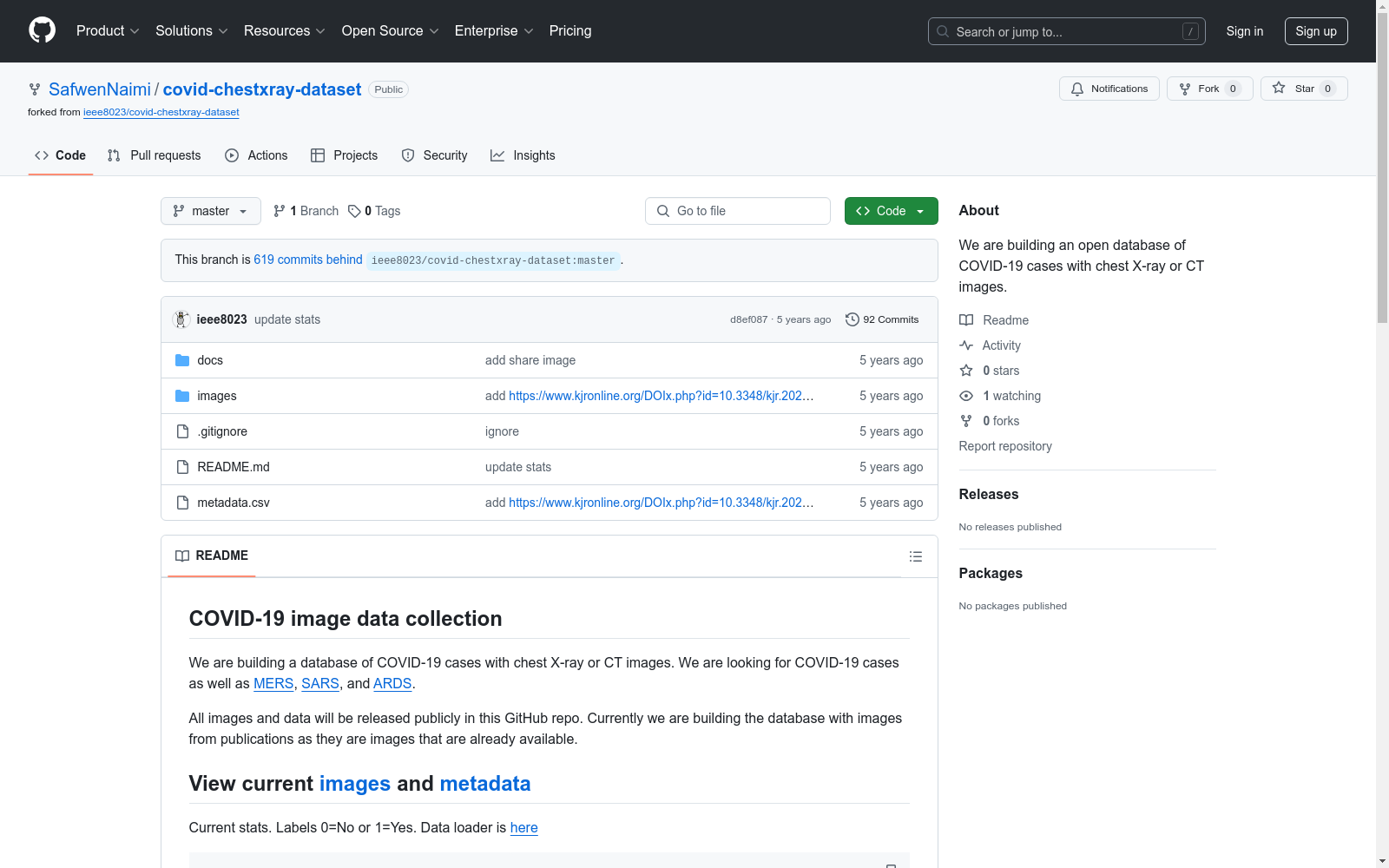1389x868 pixels.
Task: Click the README.md file icon
Action: coord(182,467)
